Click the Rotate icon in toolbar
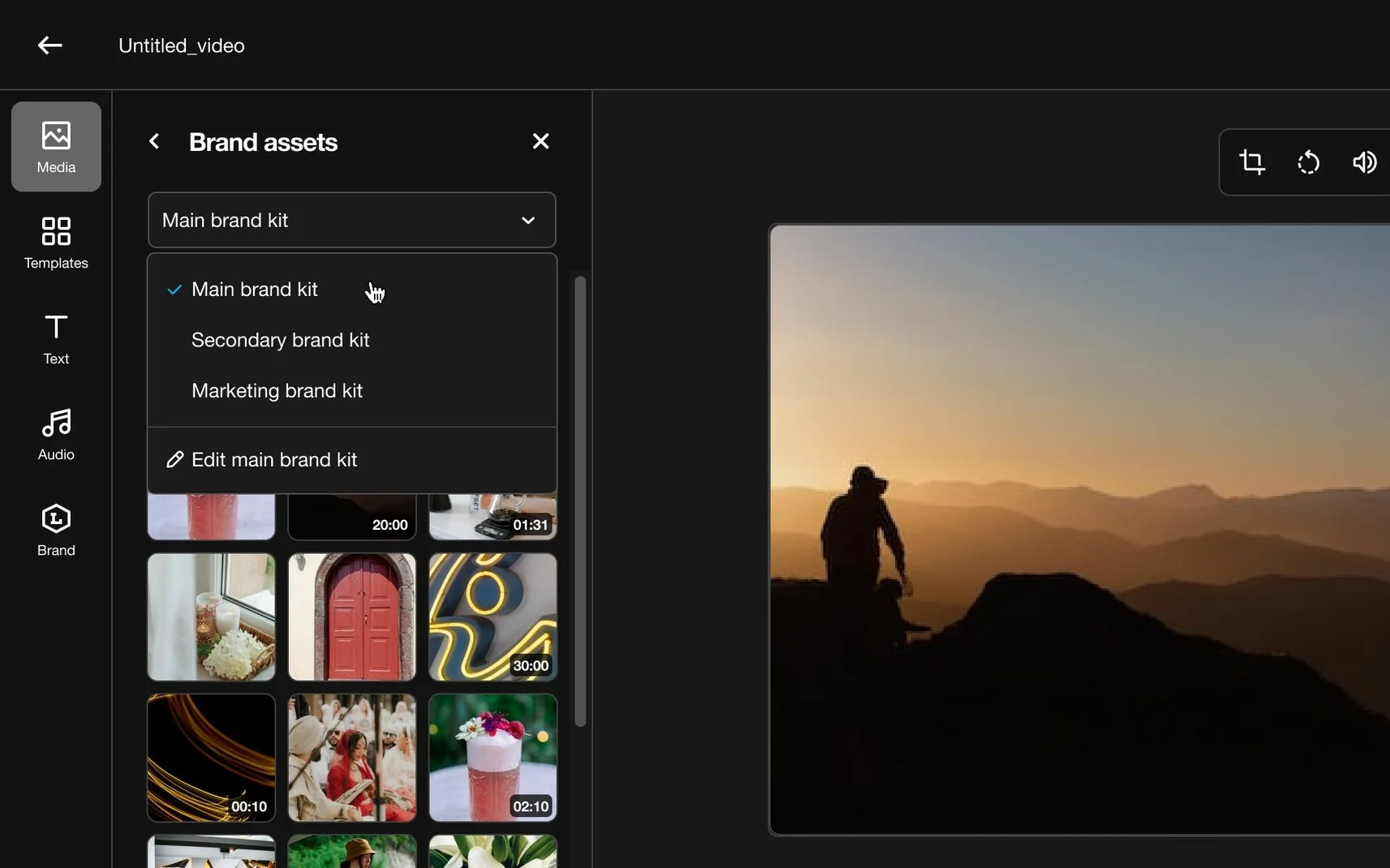1390x868 pixels. tap(1308, 162)
